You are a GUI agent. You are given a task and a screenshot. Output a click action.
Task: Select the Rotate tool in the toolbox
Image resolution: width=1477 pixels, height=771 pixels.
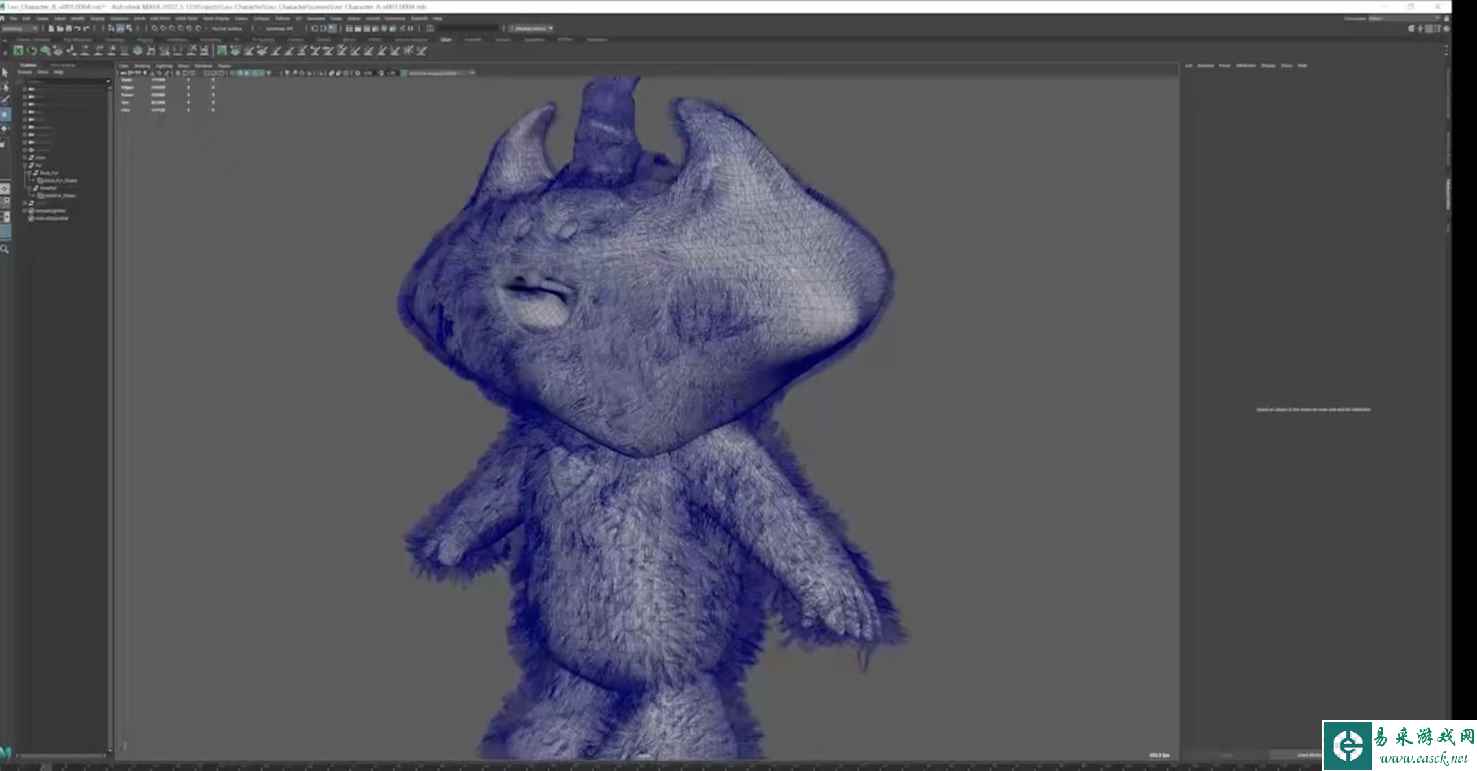[5, 129]
